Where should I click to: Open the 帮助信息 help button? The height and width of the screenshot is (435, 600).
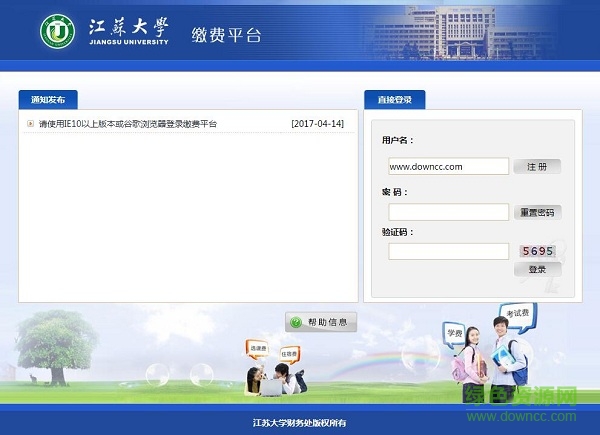point(321,322)
